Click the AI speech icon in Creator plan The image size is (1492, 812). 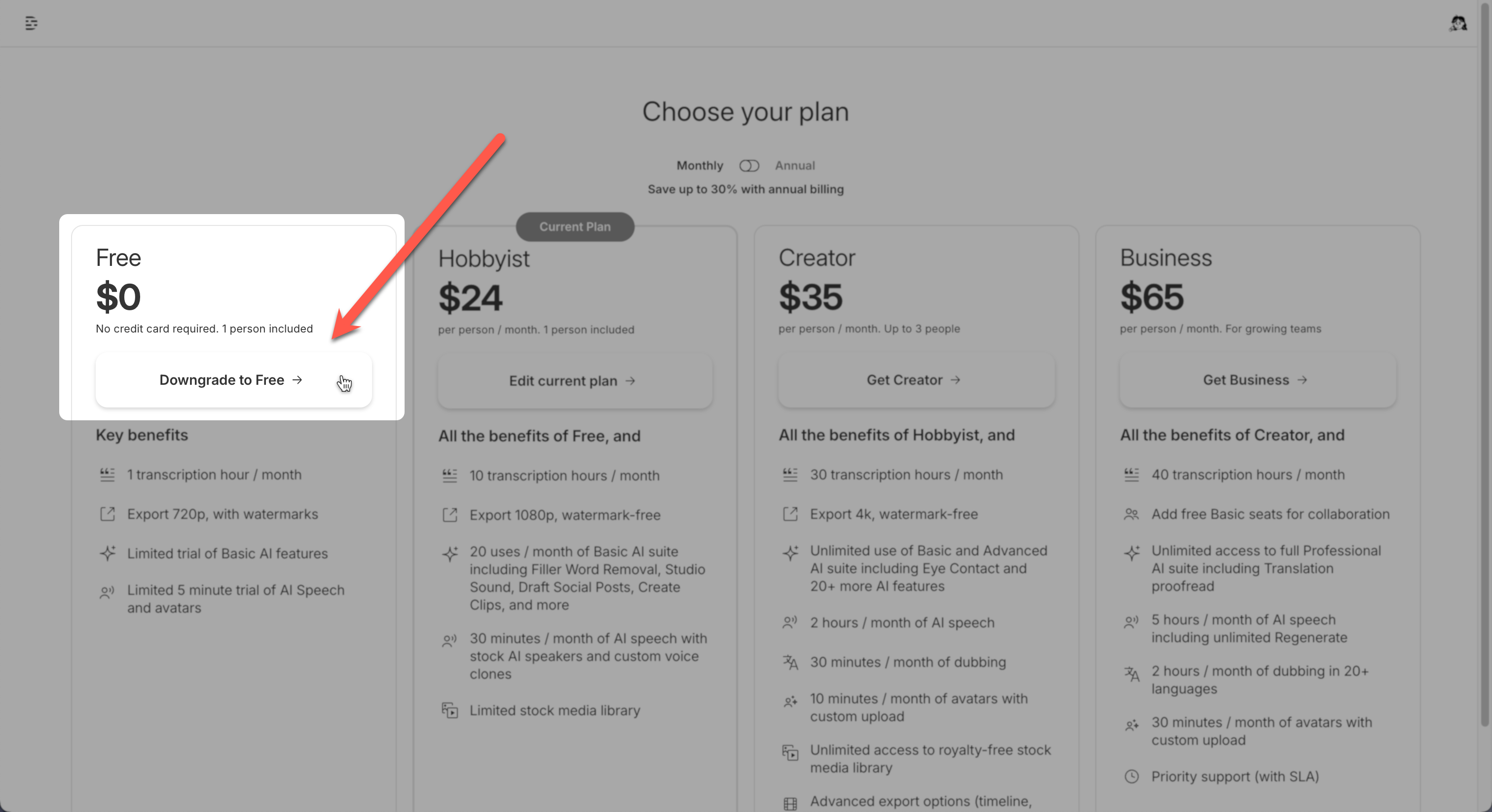point(790,623)
